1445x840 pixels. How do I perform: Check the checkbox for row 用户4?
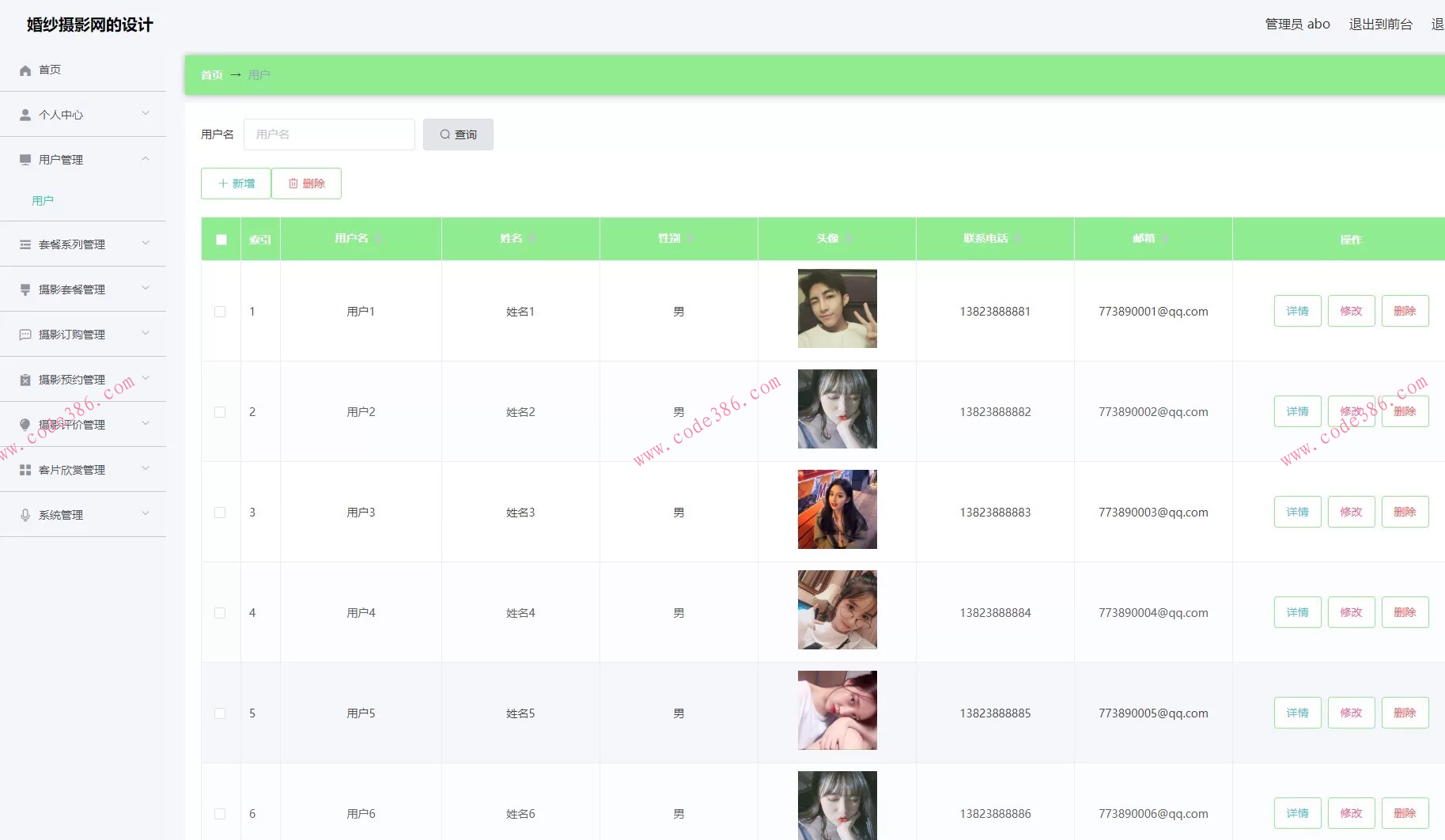pos(220,613)
